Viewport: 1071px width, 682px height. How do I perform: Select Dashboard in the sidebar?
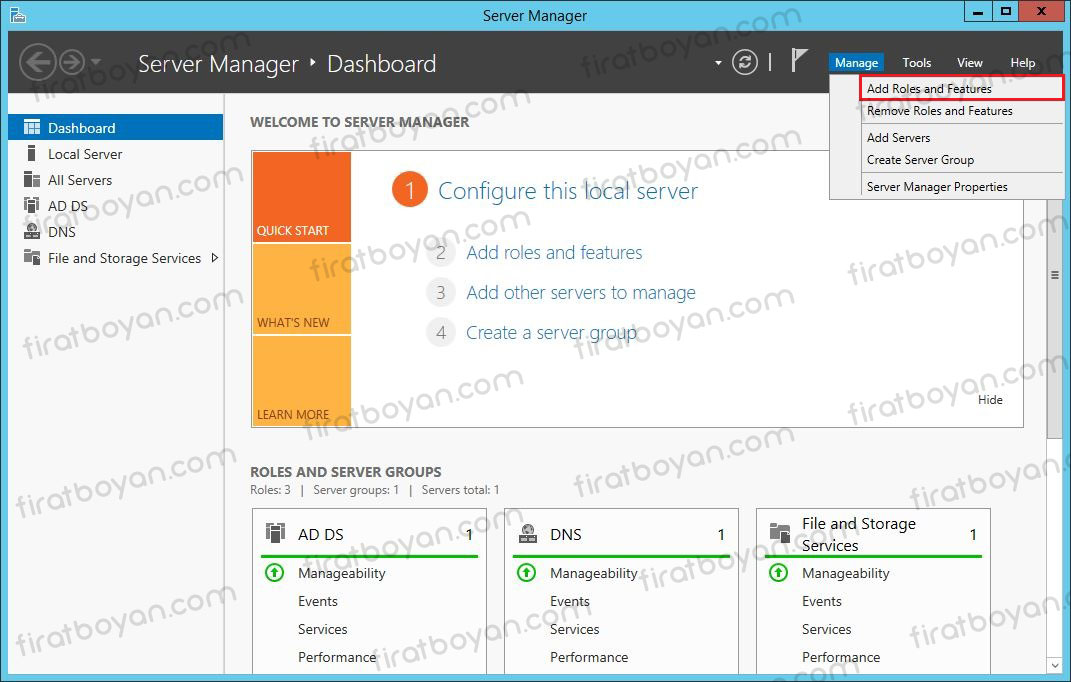coord(115,128)
